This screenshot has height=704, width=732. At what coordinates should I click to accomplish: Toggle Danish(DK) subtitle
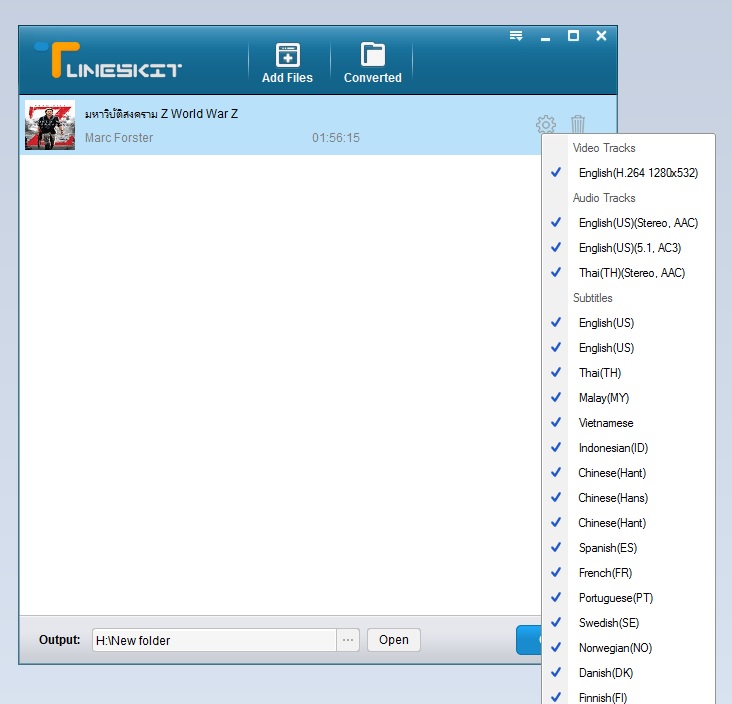point(628,673)
